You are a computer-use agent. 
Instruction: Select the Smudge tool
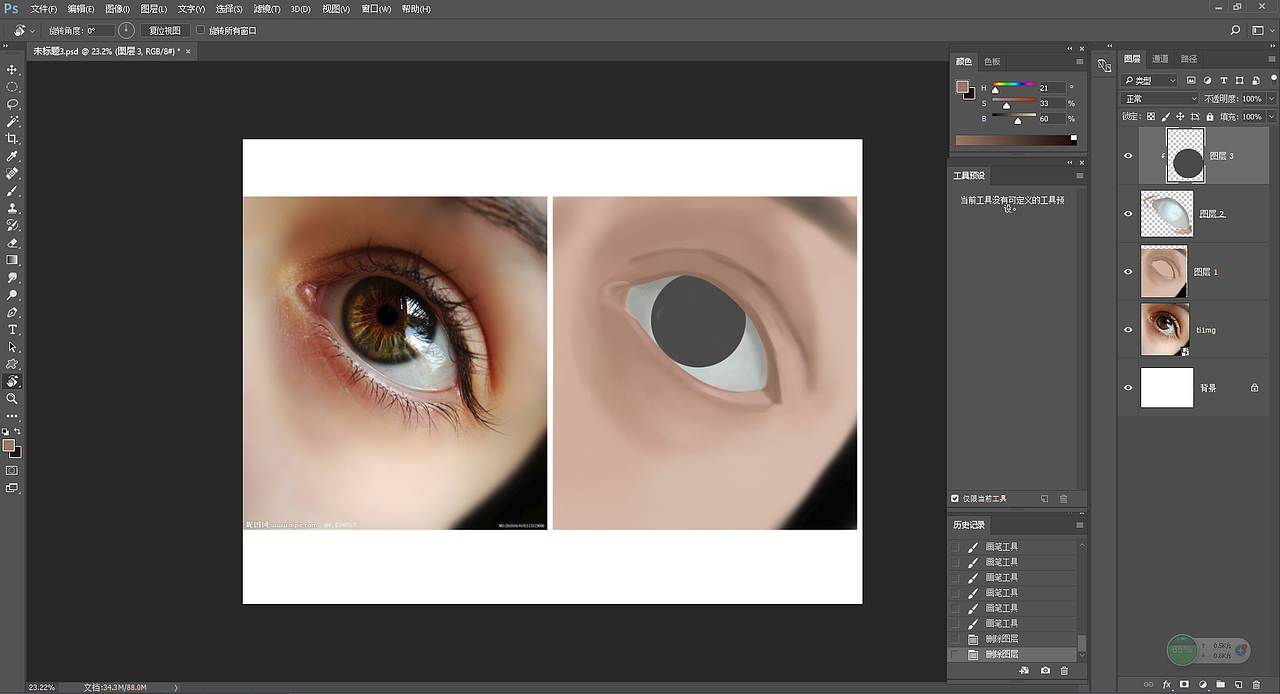point(13,277)
